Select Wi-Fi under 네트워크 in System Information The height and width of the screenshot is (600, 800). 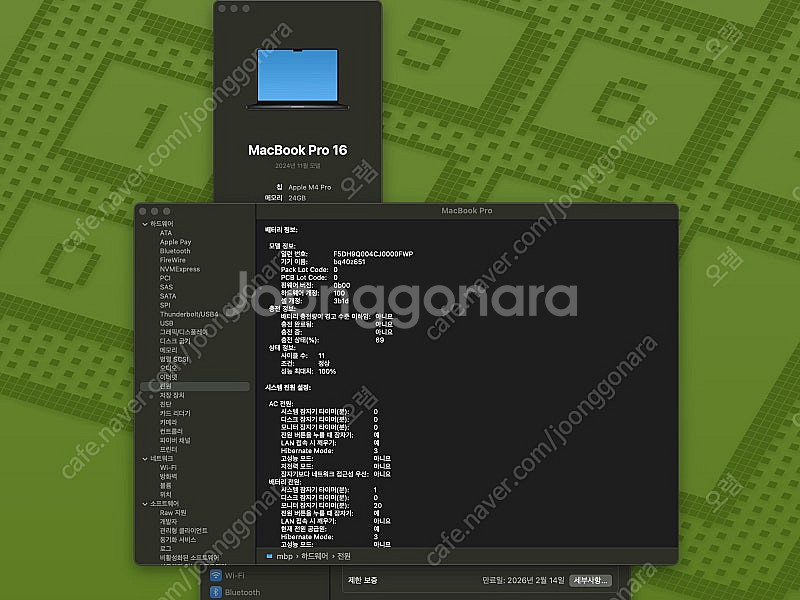tap(168, 468)
